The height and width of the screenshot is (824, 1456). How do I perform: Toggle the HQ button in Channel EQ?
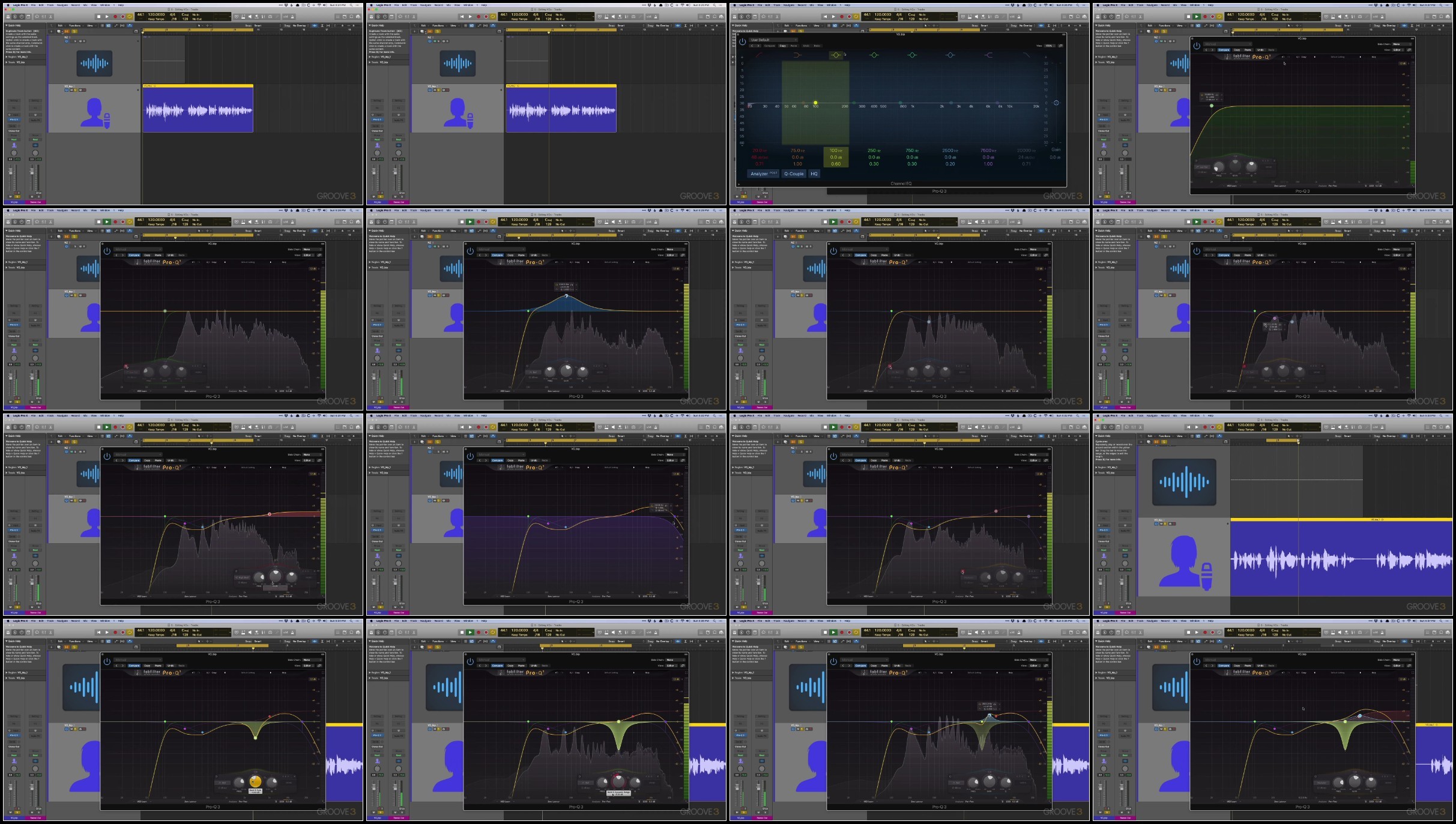814,173
